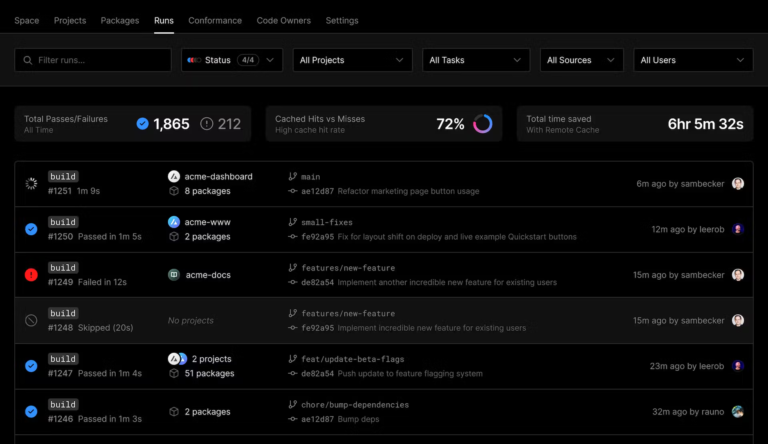768x444 pixels.
Task: Click the acme-dashboard project icon
Action: click(x=174, y=177)
